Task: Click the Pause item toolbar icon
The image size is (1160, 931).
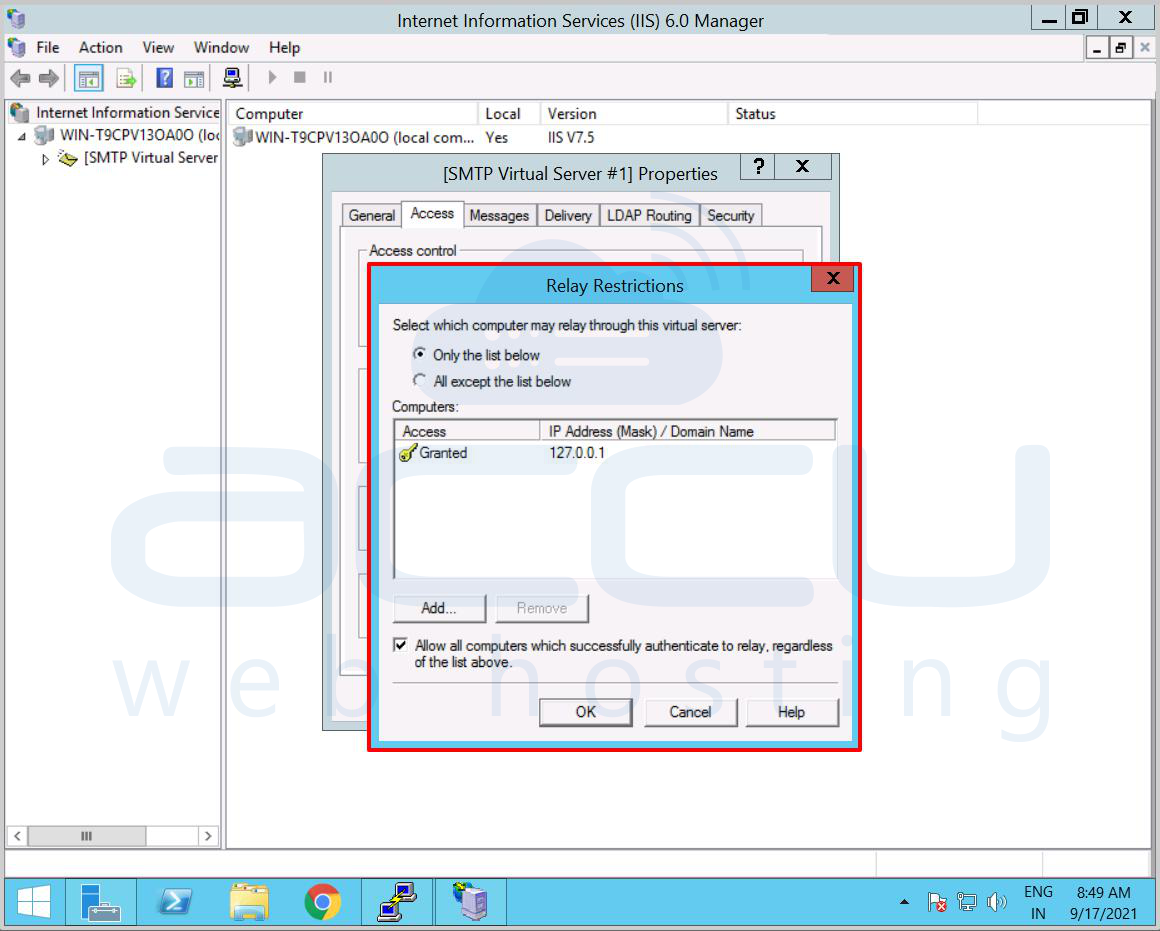Action: pyautogui.click(x=328, y=77)
